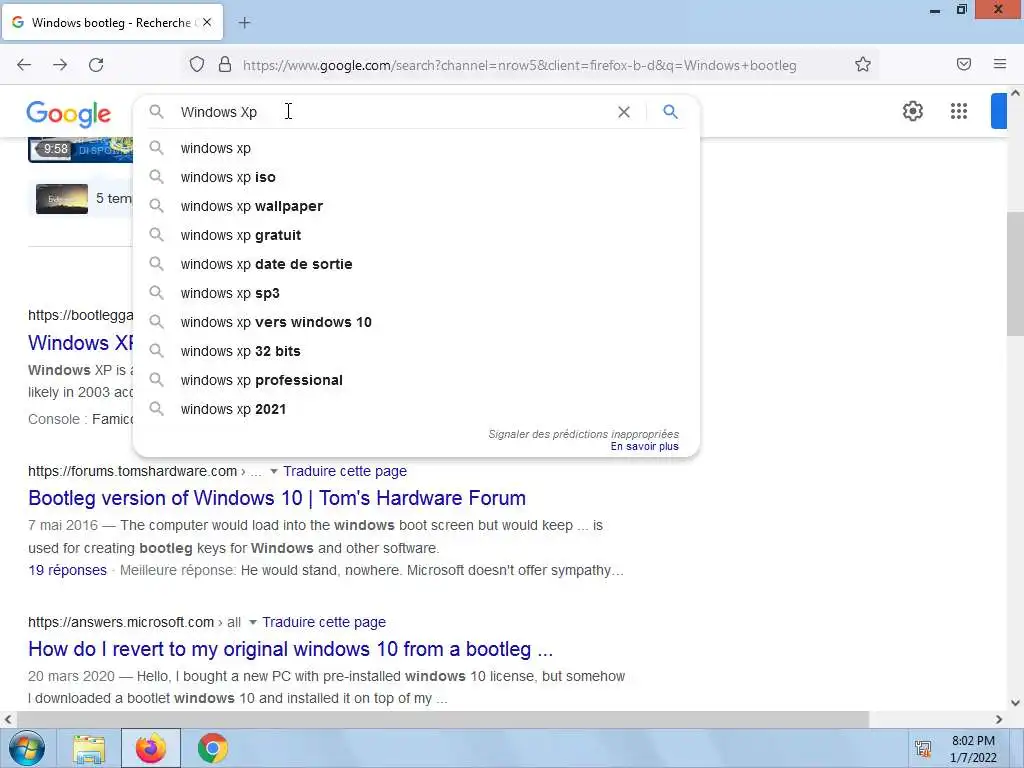Expand dropdown arrow next to answers.microsoft.com
Viewport: 1024px width, 768px height.
[x=253, y=622]
